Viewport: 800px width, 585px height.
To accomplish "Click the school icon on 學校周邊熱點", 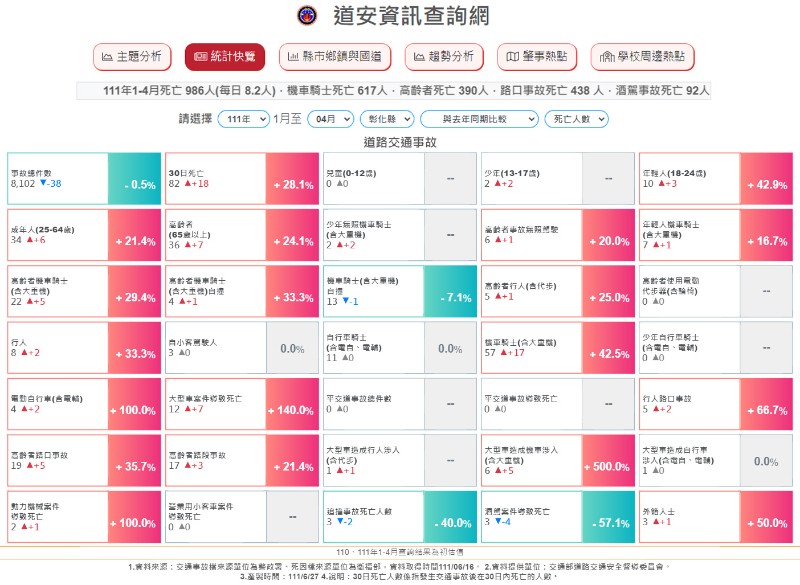I will click(605, 57).
